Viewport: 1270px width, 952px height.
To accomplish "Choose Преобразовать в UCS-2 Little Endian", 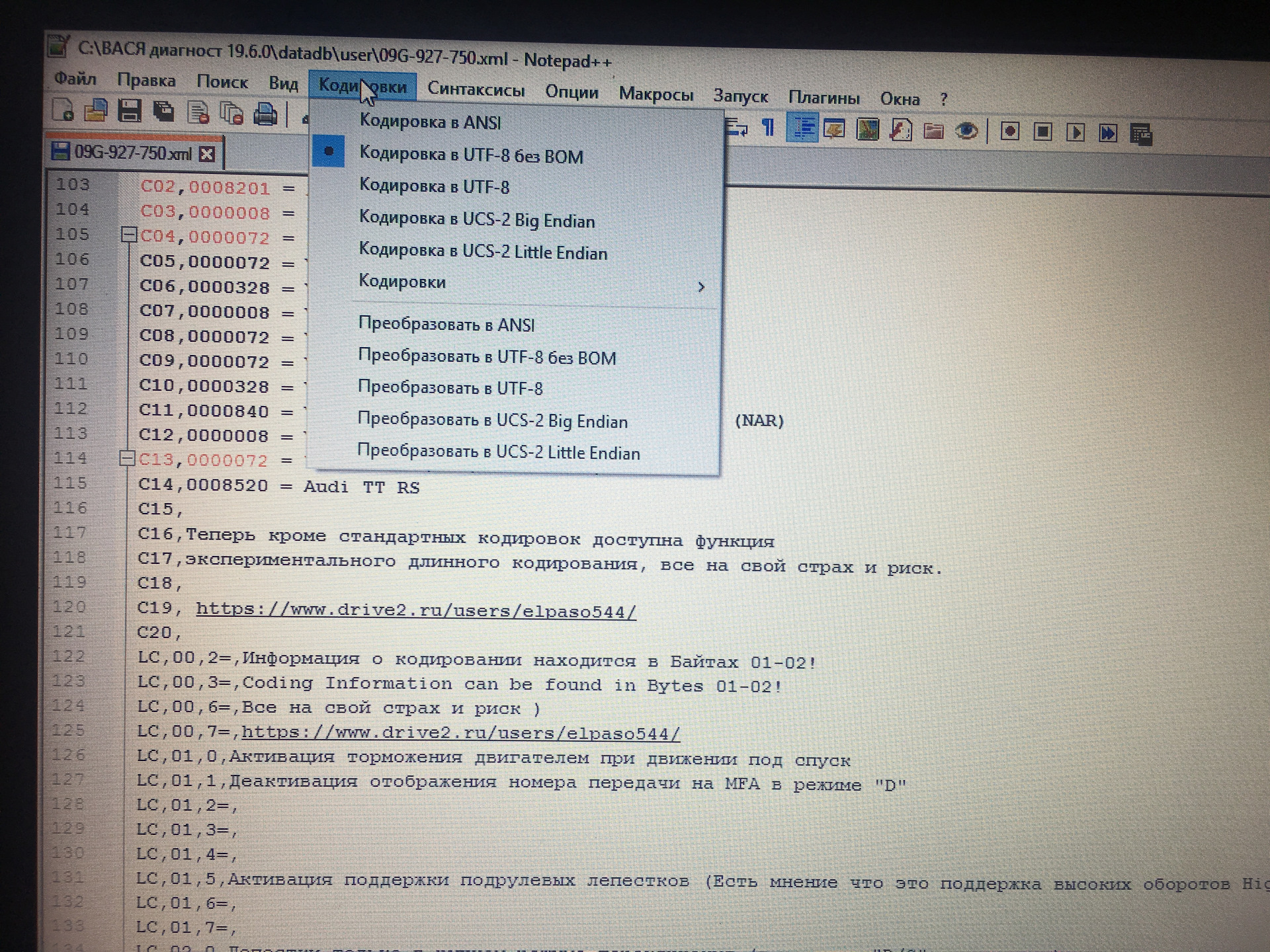I will point(516,452).
